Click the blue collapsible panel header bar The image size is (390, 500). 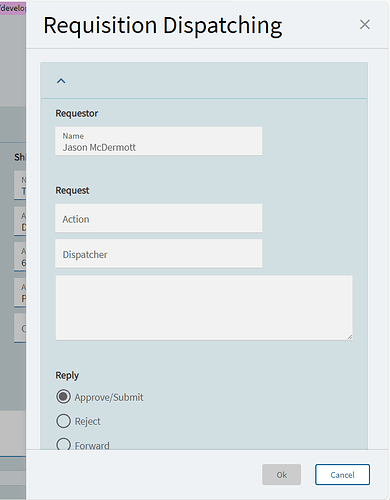point(204,80)
